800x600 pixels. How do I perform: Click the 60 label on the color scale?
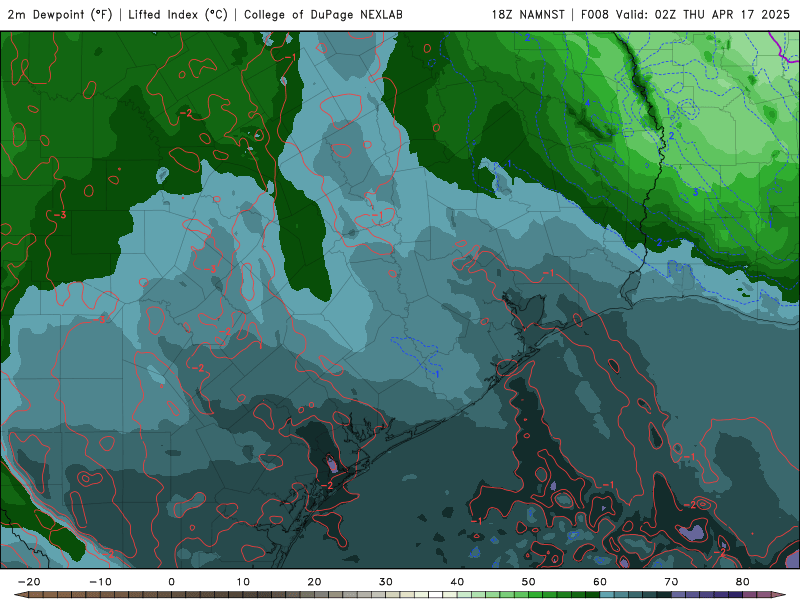[x=600, y=582]
